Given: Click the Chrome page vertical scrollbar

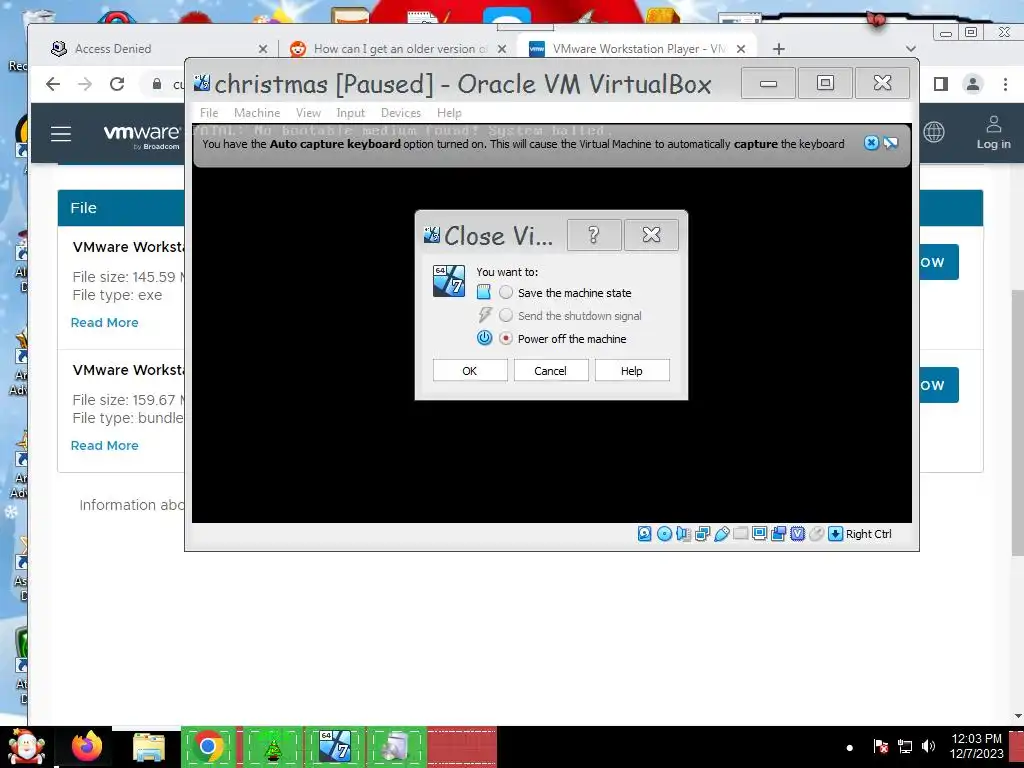Looking at the screenshot, I should [1018, 424].
